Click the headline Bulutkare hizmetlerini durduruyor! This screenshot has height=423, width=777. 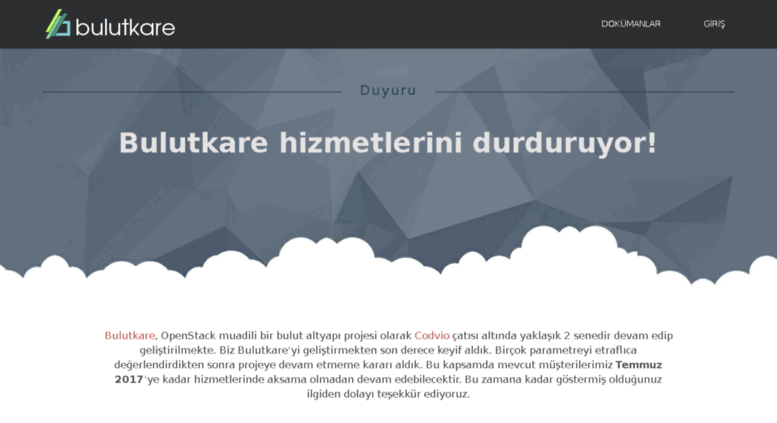(x=388, y=143)
